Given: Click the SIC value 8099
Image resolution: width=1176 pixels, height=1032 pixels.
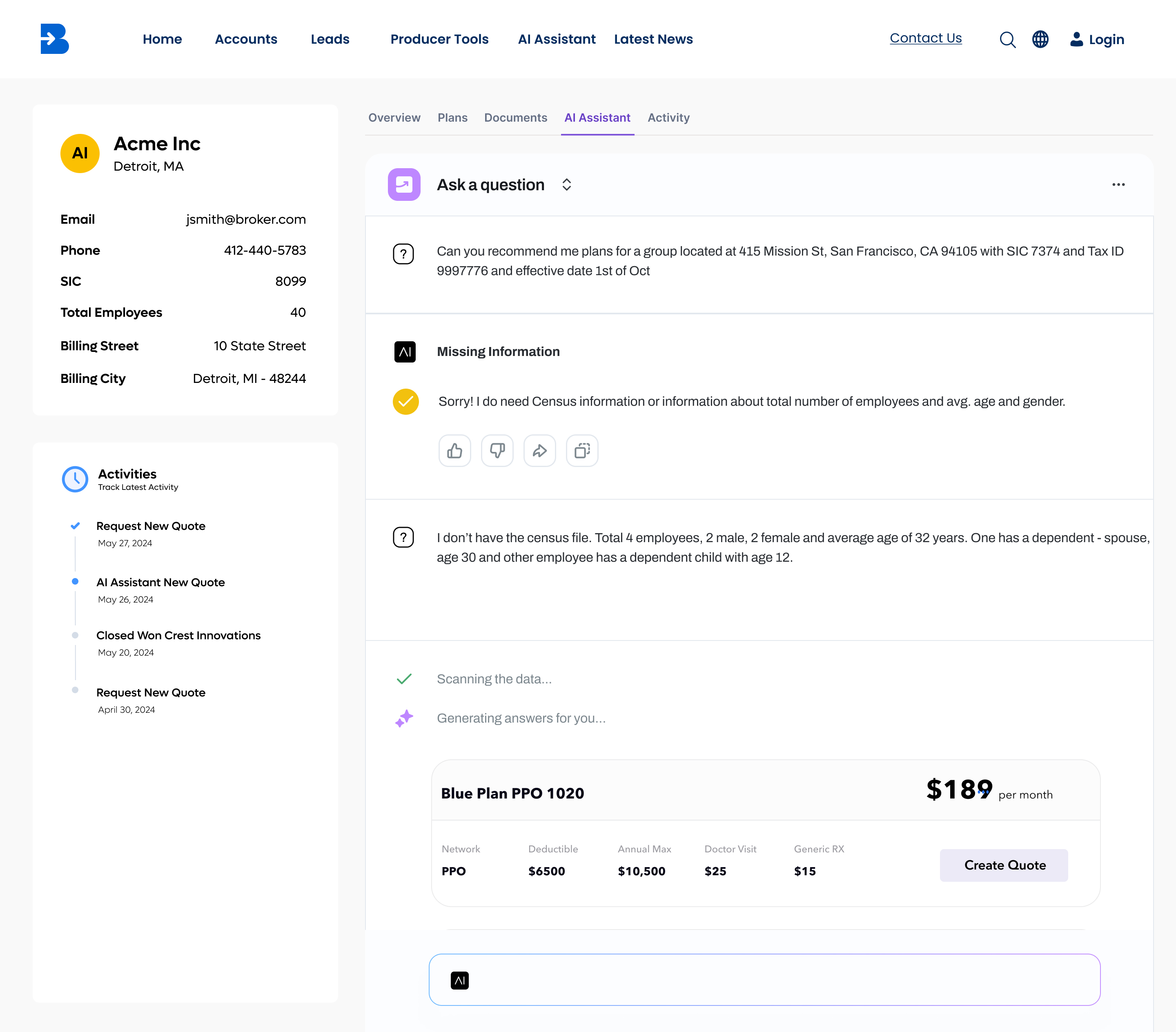Looking at the screenshot, I should tap(291, 281).
